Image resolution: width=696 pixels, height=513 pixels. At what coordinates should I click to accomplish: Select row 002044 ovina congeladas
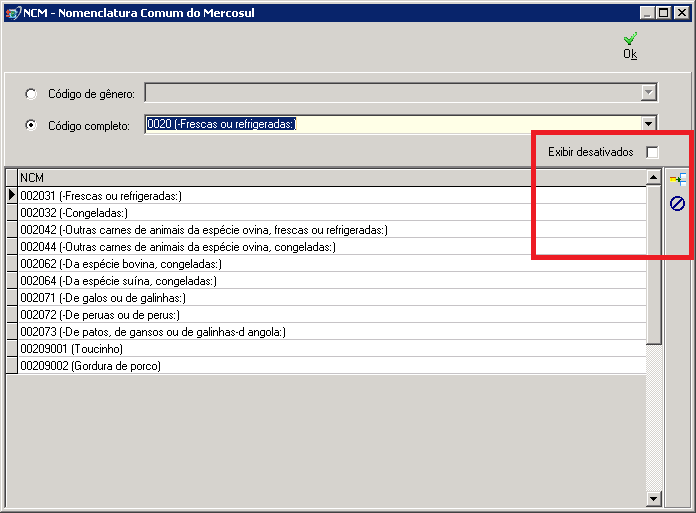(x=332, y=247)
